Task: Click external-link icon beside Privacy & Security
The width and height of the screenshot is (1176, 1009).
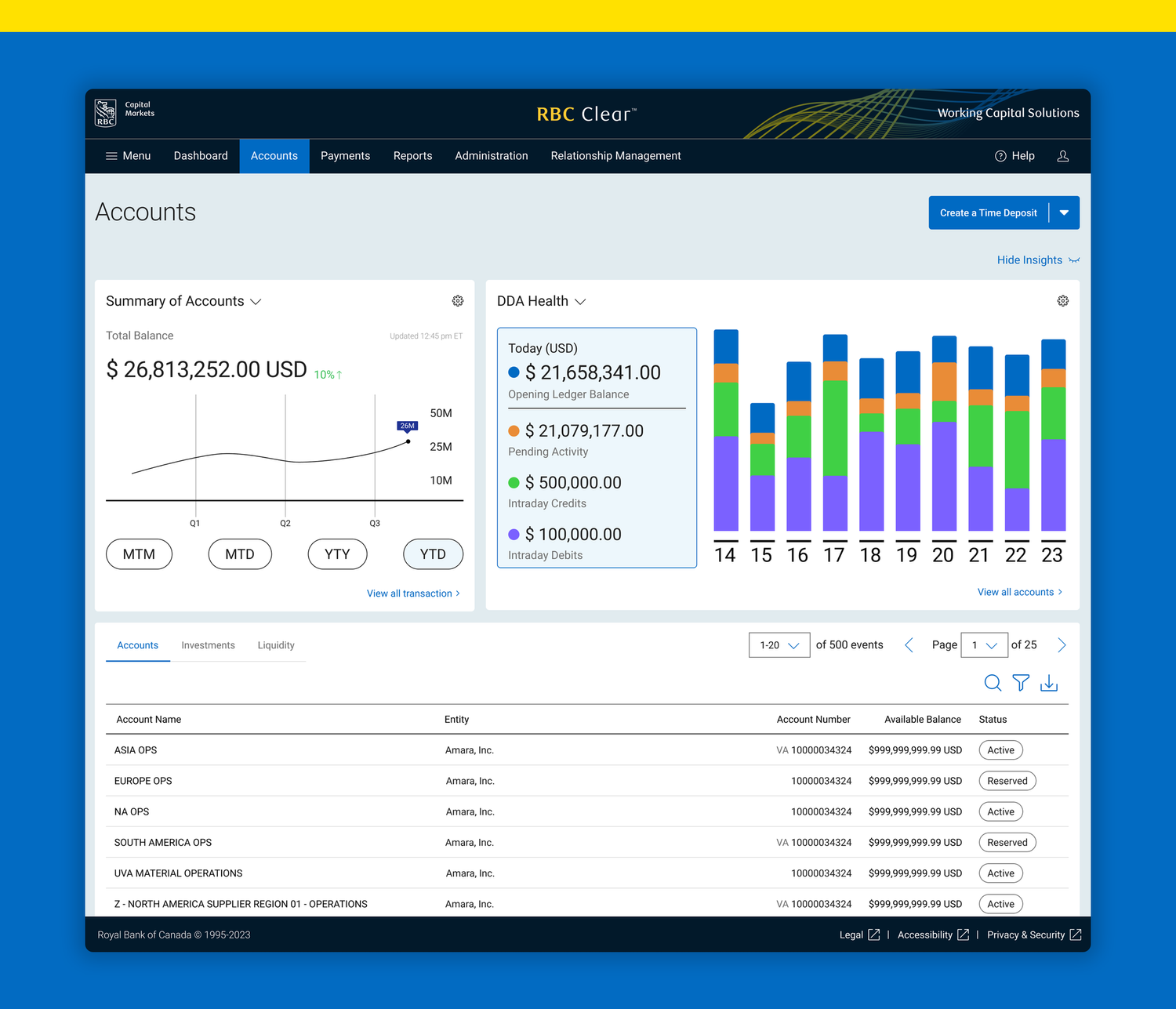Action: [1076, 935]
